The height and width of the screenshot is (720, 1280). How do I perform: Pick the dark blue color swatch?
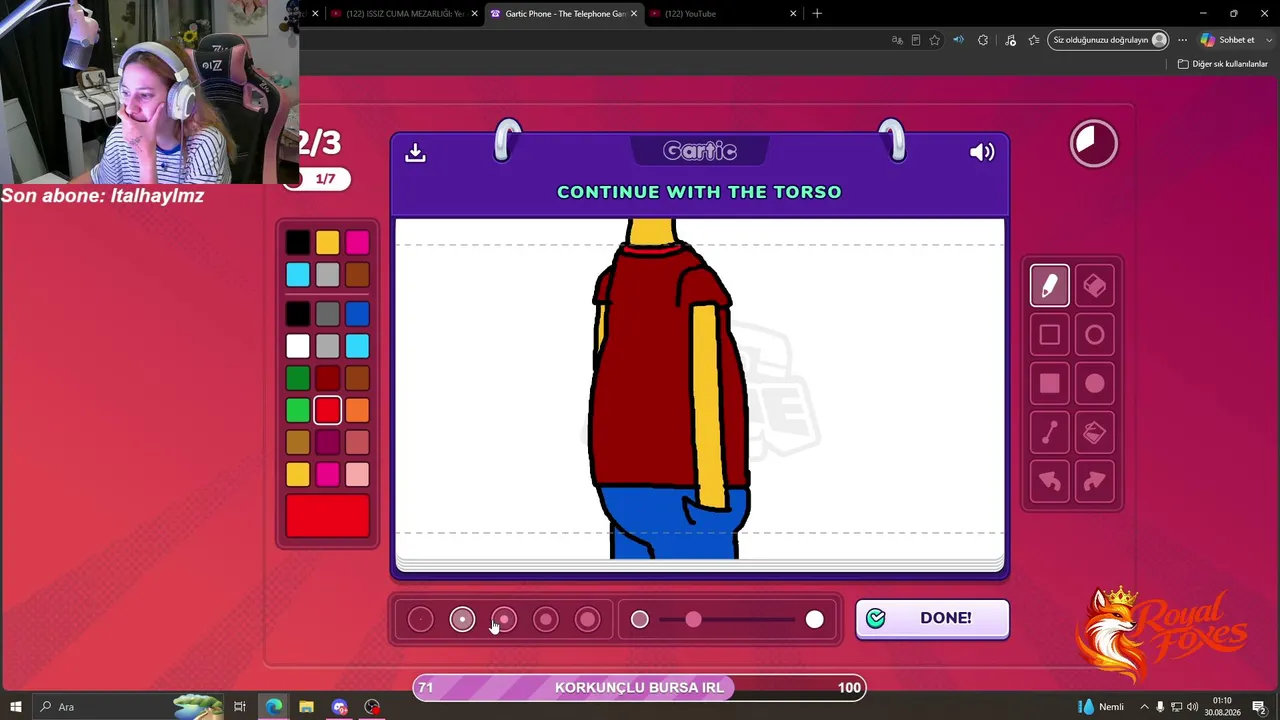coord(357,314)
